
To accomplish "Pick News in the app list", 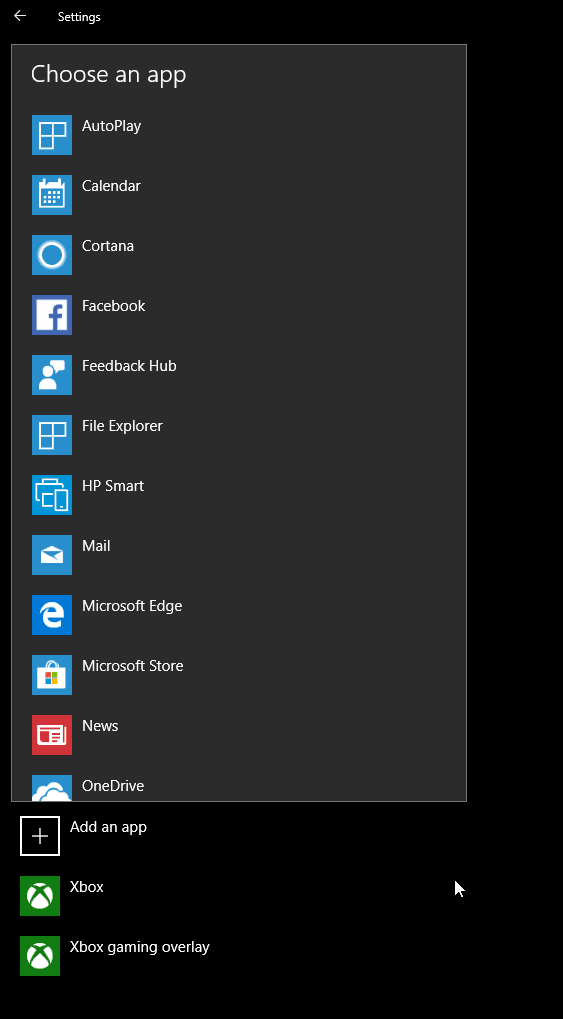I will click(x=100, y=726).
